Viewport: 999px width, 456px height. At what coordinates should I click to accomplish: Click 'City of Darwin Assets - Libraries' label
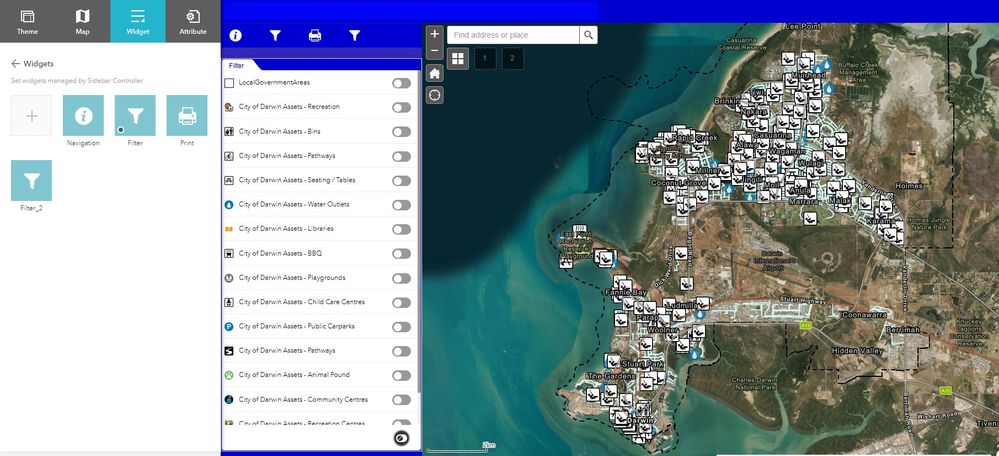tap(286, 229)
